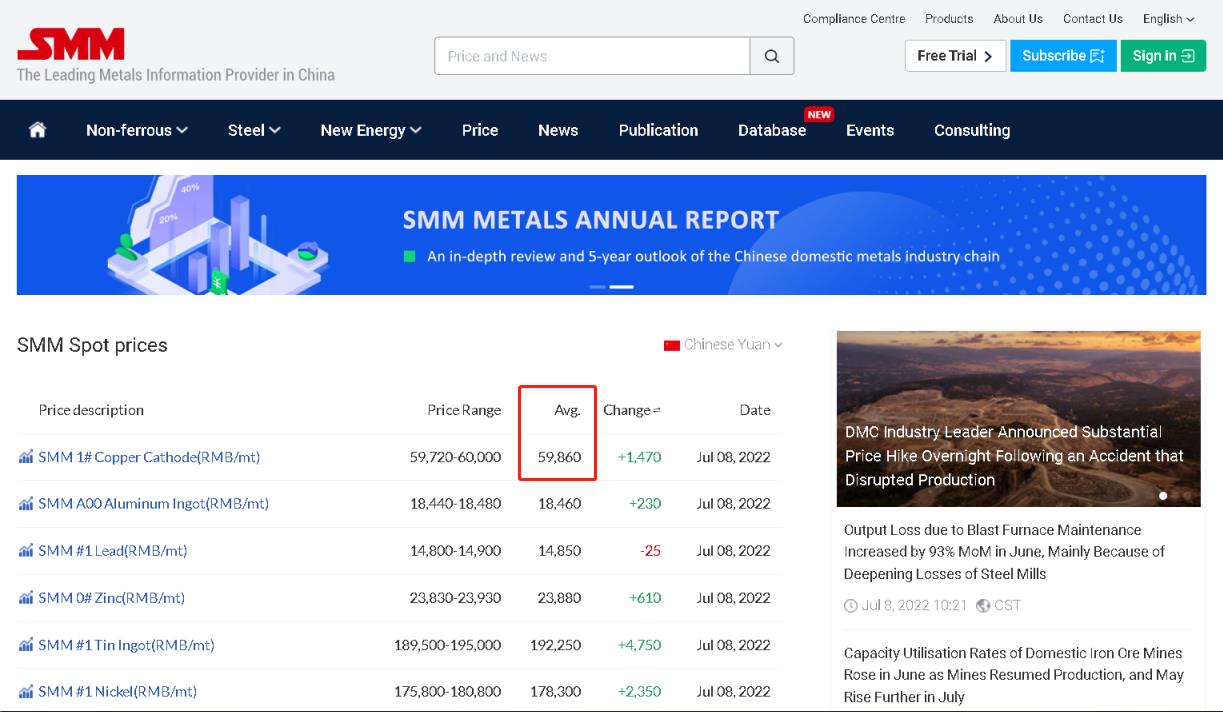Open the DMC Industry Leader news thumbnail

point(1018,418)
